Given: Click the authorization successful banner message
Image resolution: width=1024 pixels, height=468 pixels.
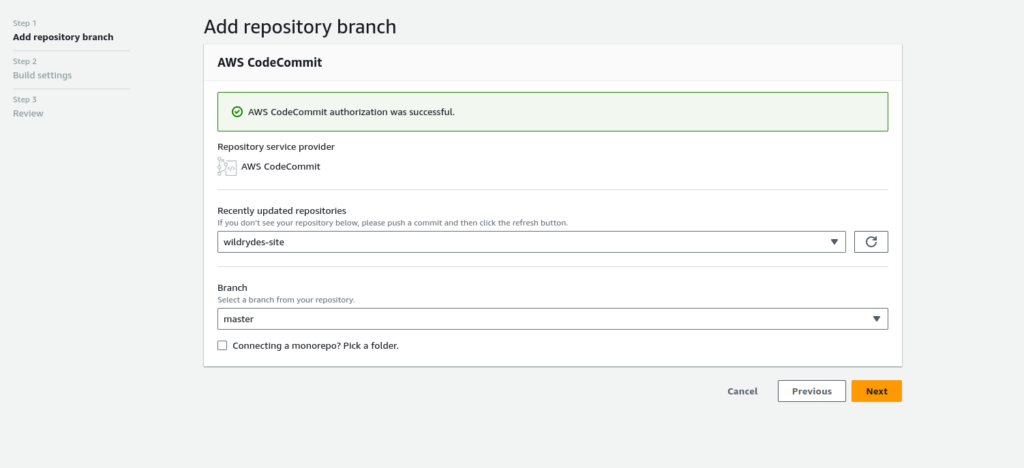Looking at the screenshot, I should pos(351,112).
